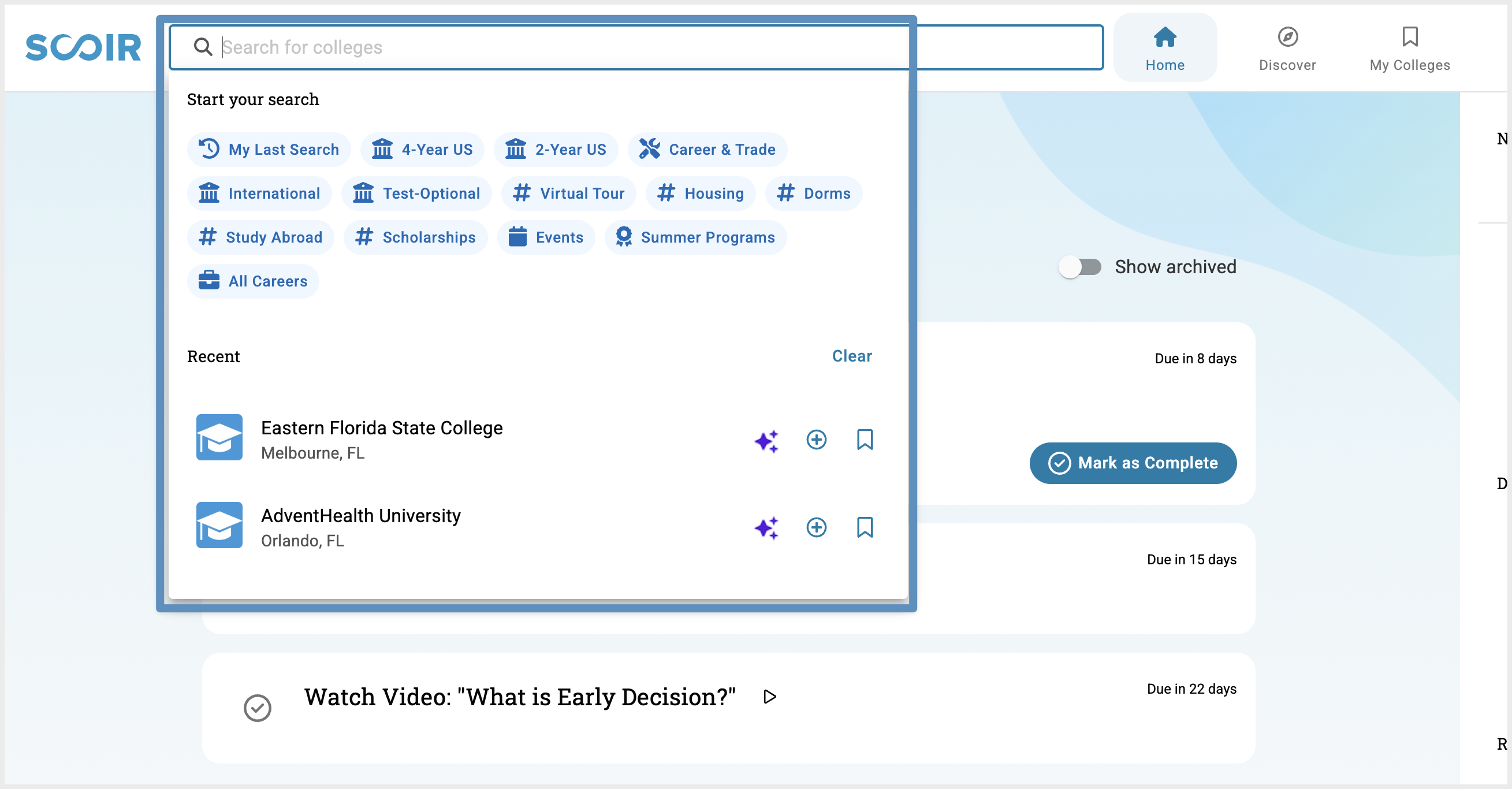Select the 2-Year US filter chip
Viewport: 1512px width, 789px height.
(x=555, y=149)
